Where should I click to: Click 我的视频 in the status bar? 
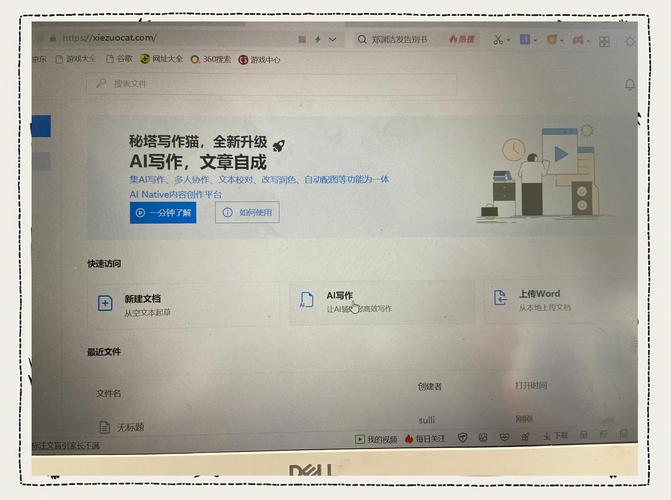click(x=376, y=439)
